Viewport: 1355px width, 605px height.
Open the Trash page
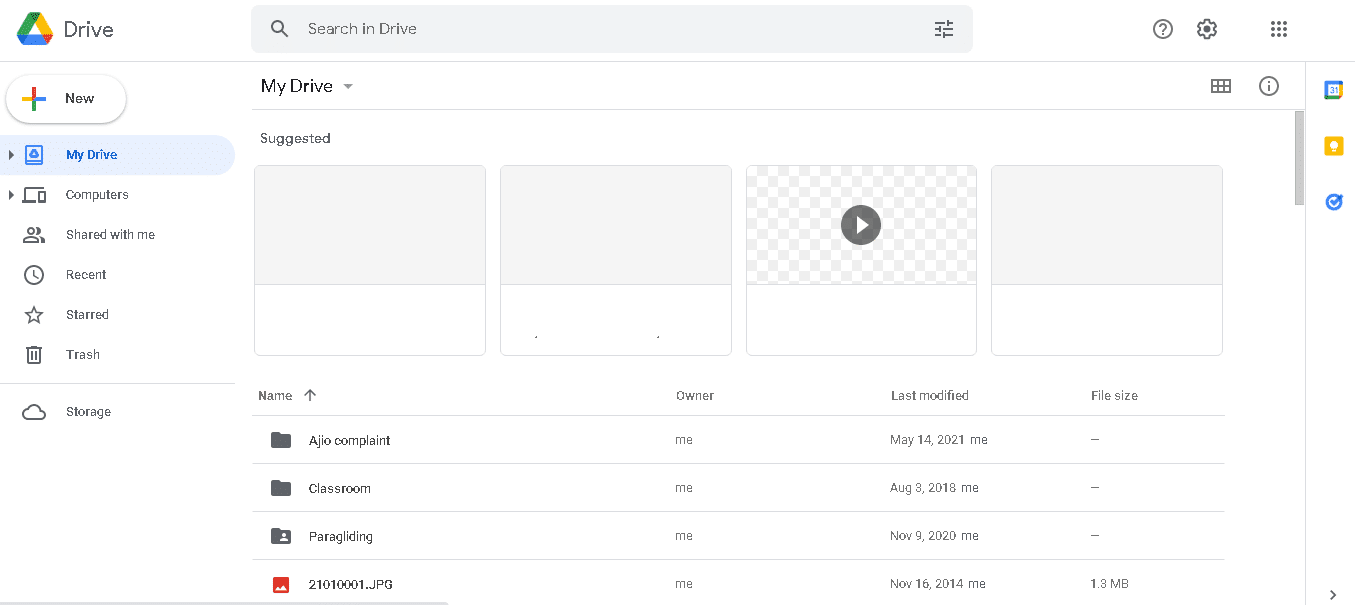(83, 354)
